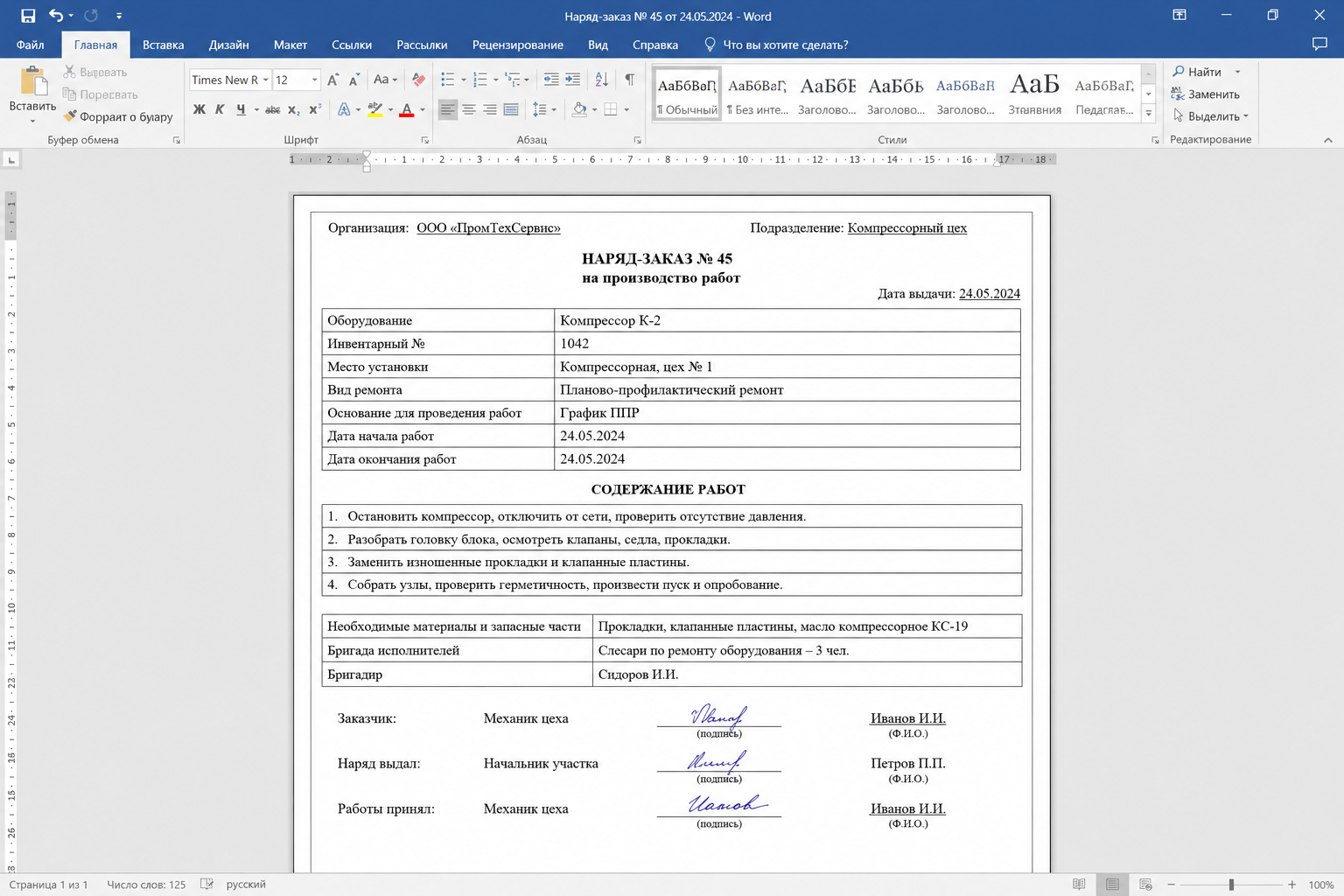Justify the paragraph text

click(511, 109)
